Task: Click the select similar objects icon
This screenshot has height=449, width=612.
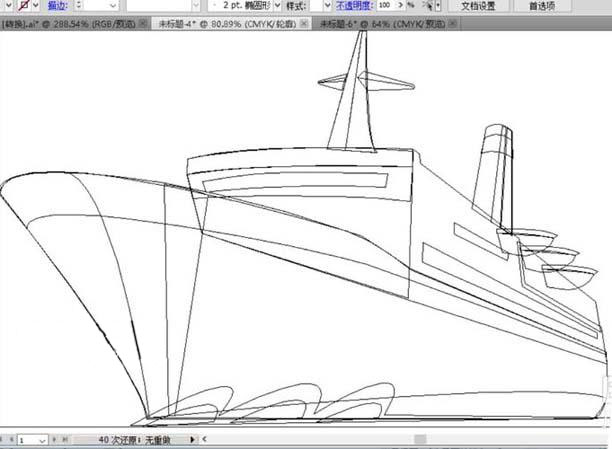Action: 428,5
